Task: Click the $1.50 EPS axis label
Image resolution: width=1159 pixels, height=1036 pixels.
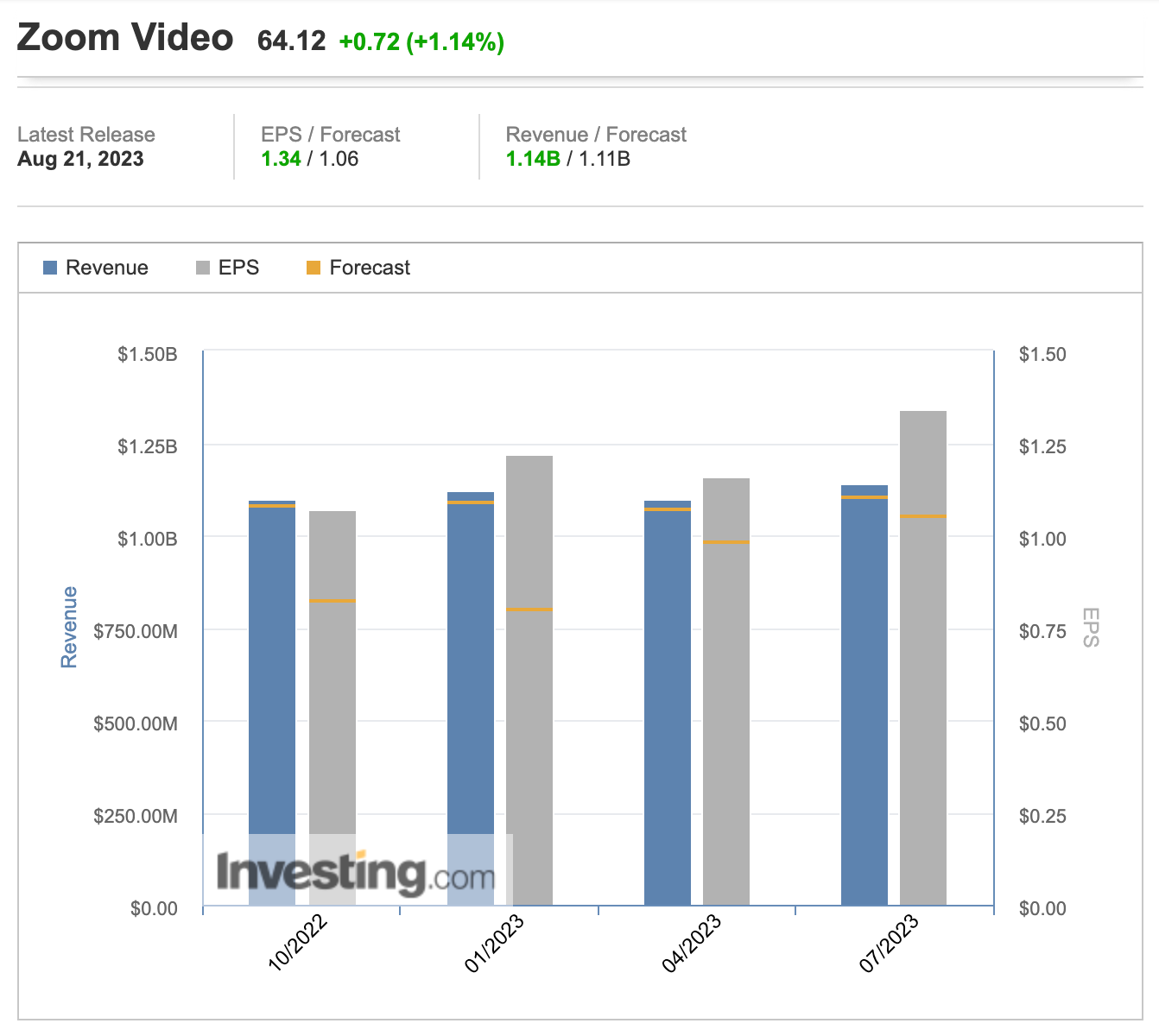Action: pos(1042,354)
